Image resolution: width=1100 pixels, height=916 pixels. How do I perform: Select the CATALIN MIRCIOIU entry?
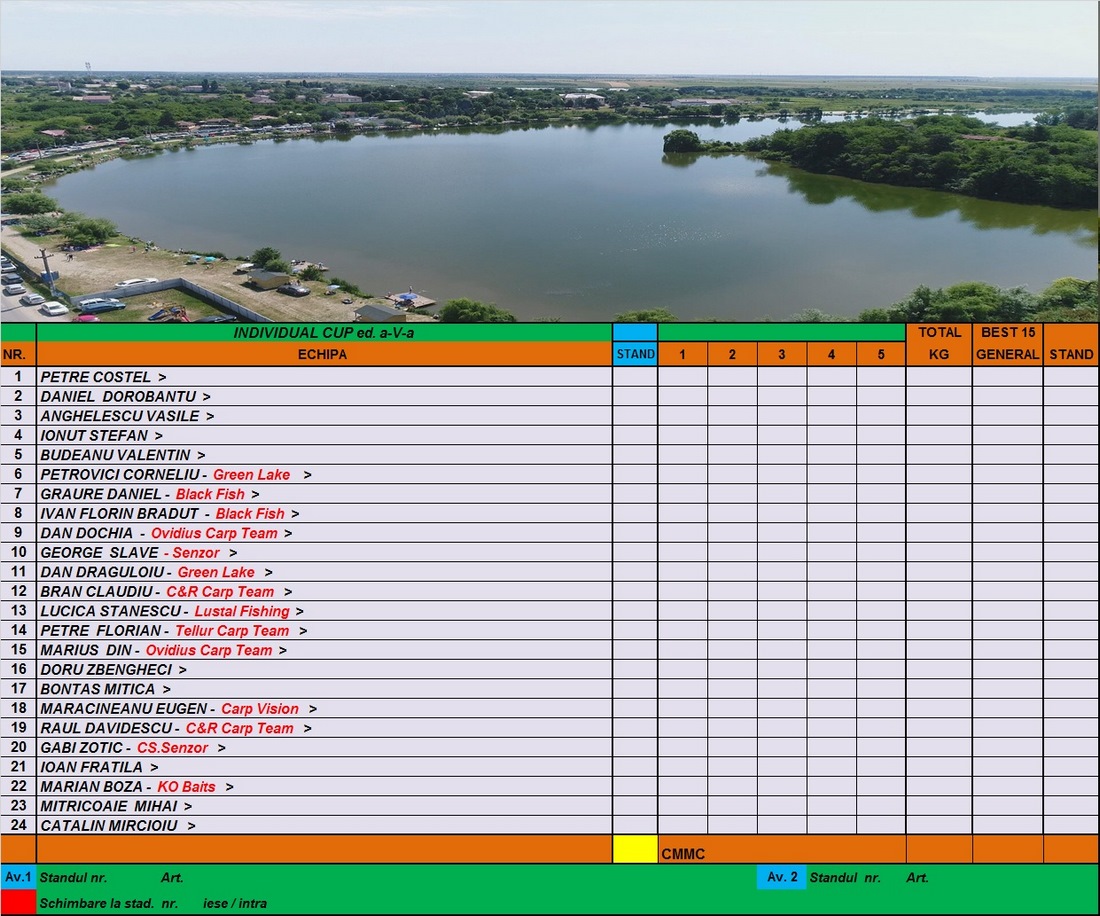click(109, 826)
